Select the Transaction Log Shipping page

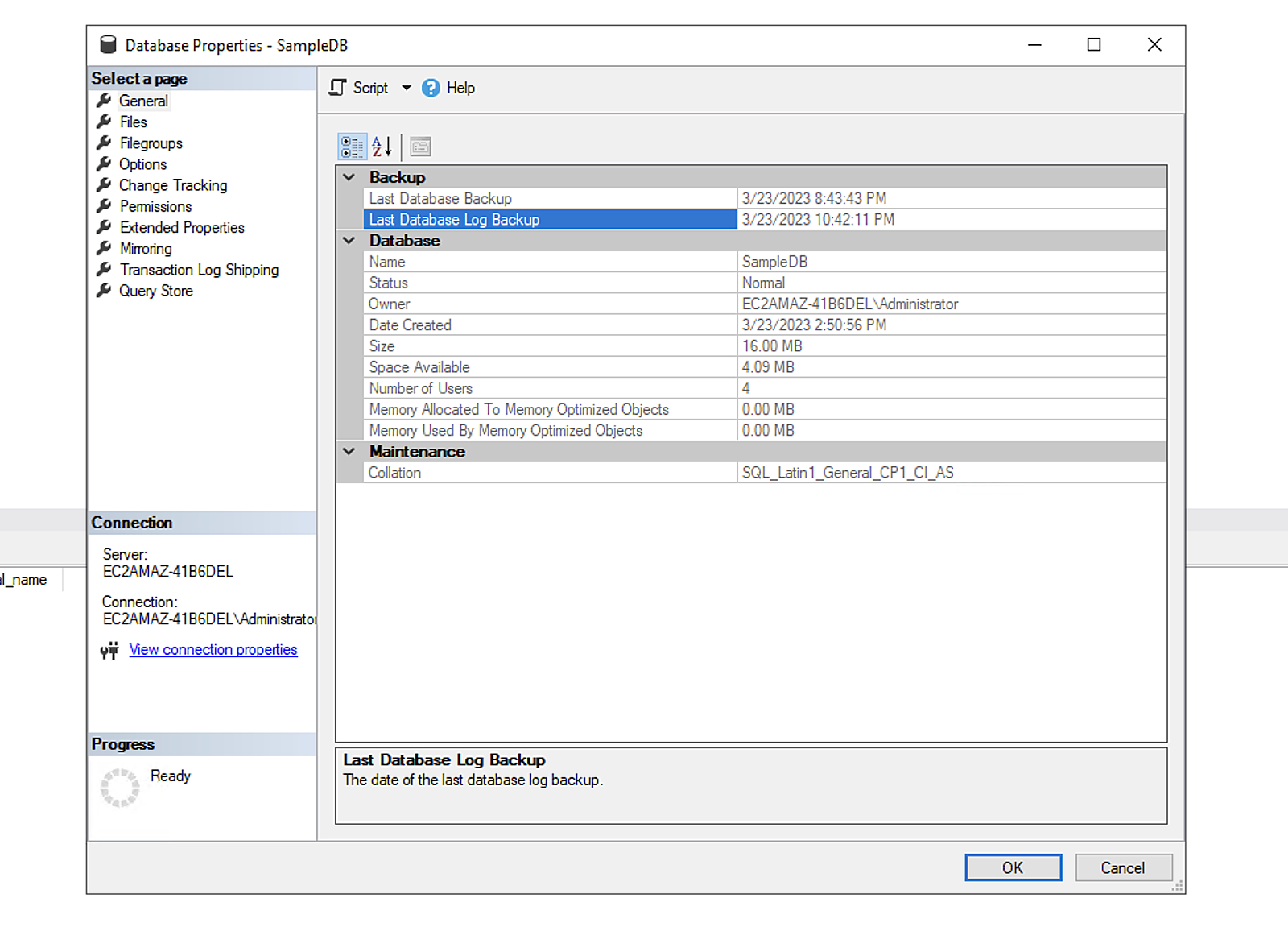[199, 270]
